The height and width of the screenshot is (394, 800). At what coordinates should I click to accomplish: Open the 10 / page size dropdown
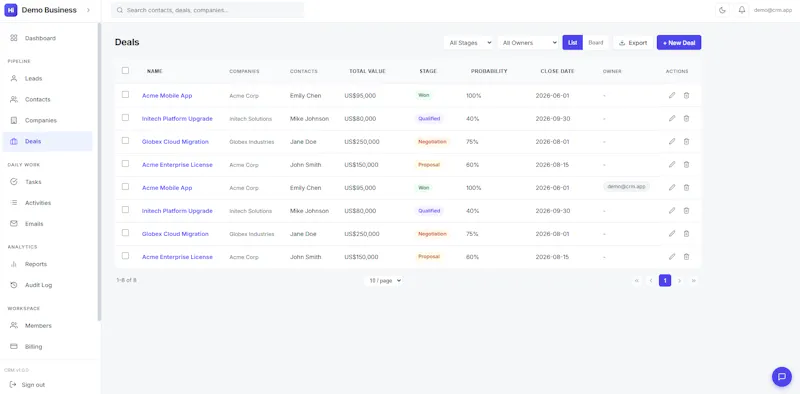(x=385, y=281)
